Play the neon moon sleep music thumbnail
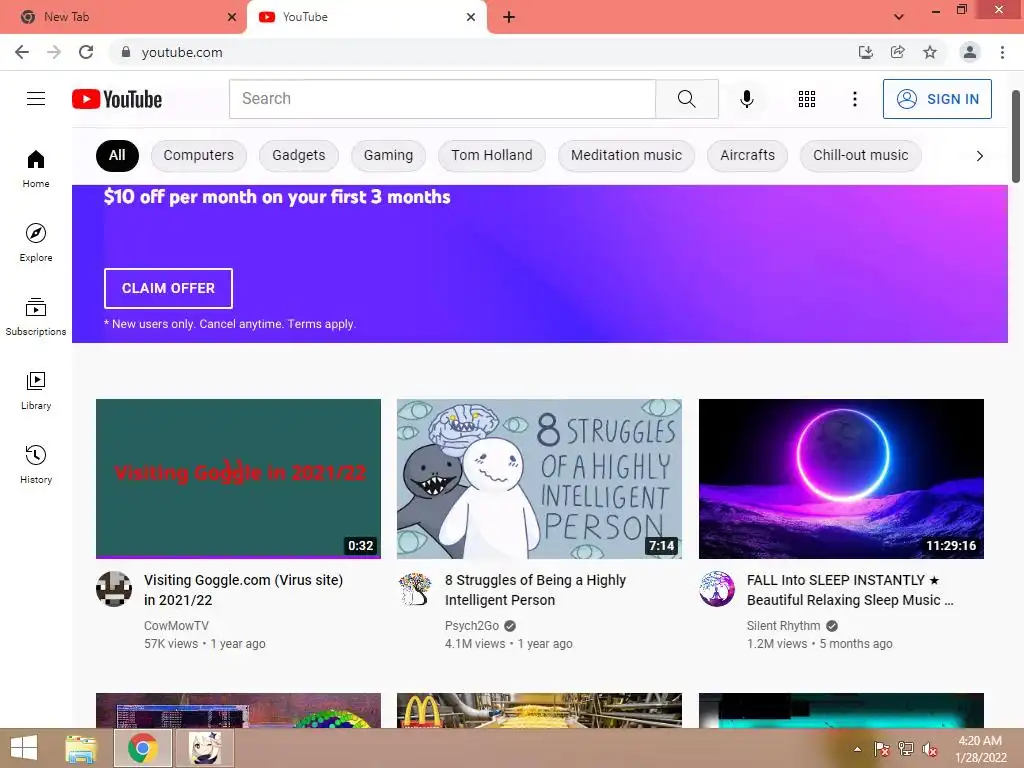Viewport: 1024px width, 768px height. tap(841, 479)
